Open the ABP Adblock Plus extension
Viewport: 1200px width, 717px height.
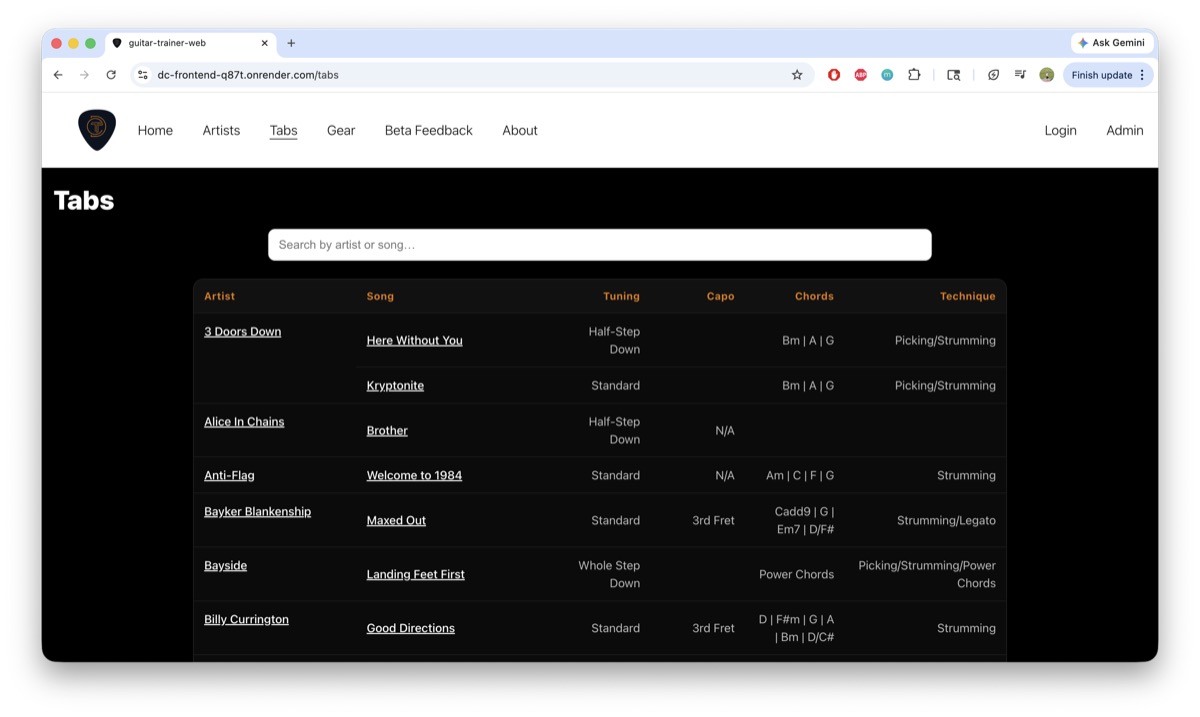coord(860,75)
